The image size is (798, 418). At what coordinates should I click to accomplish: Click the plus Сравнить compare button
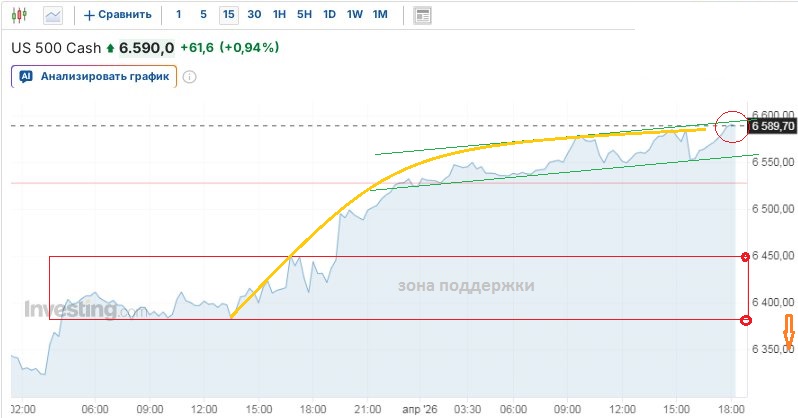(118, 15)
